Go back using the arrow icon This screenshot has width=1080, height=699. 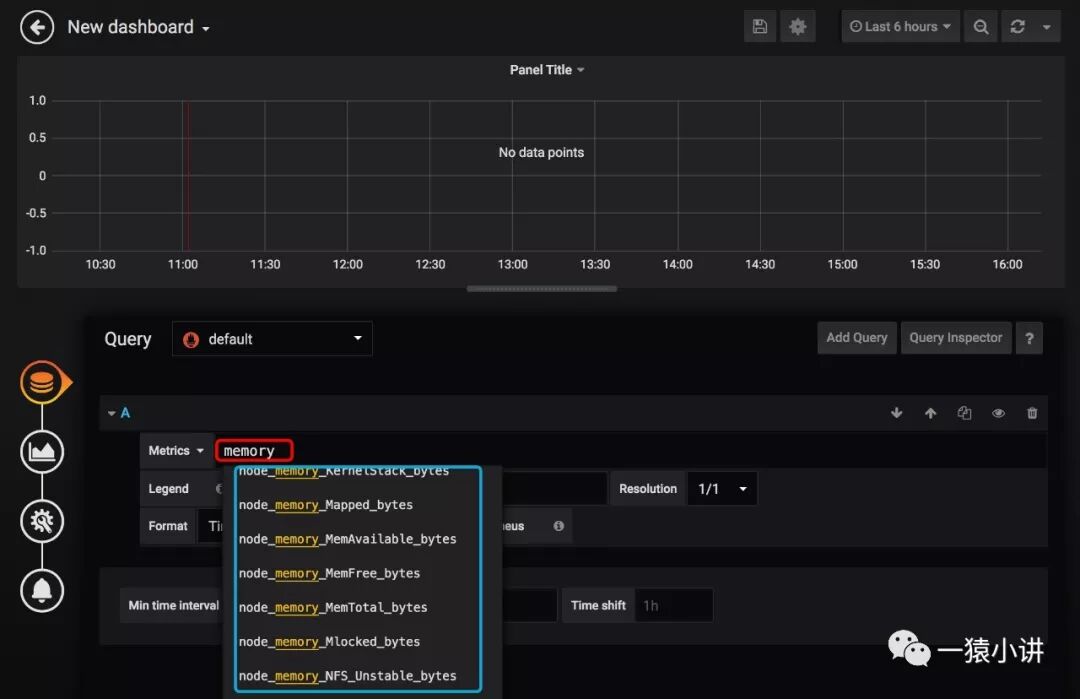click(37, 28)
